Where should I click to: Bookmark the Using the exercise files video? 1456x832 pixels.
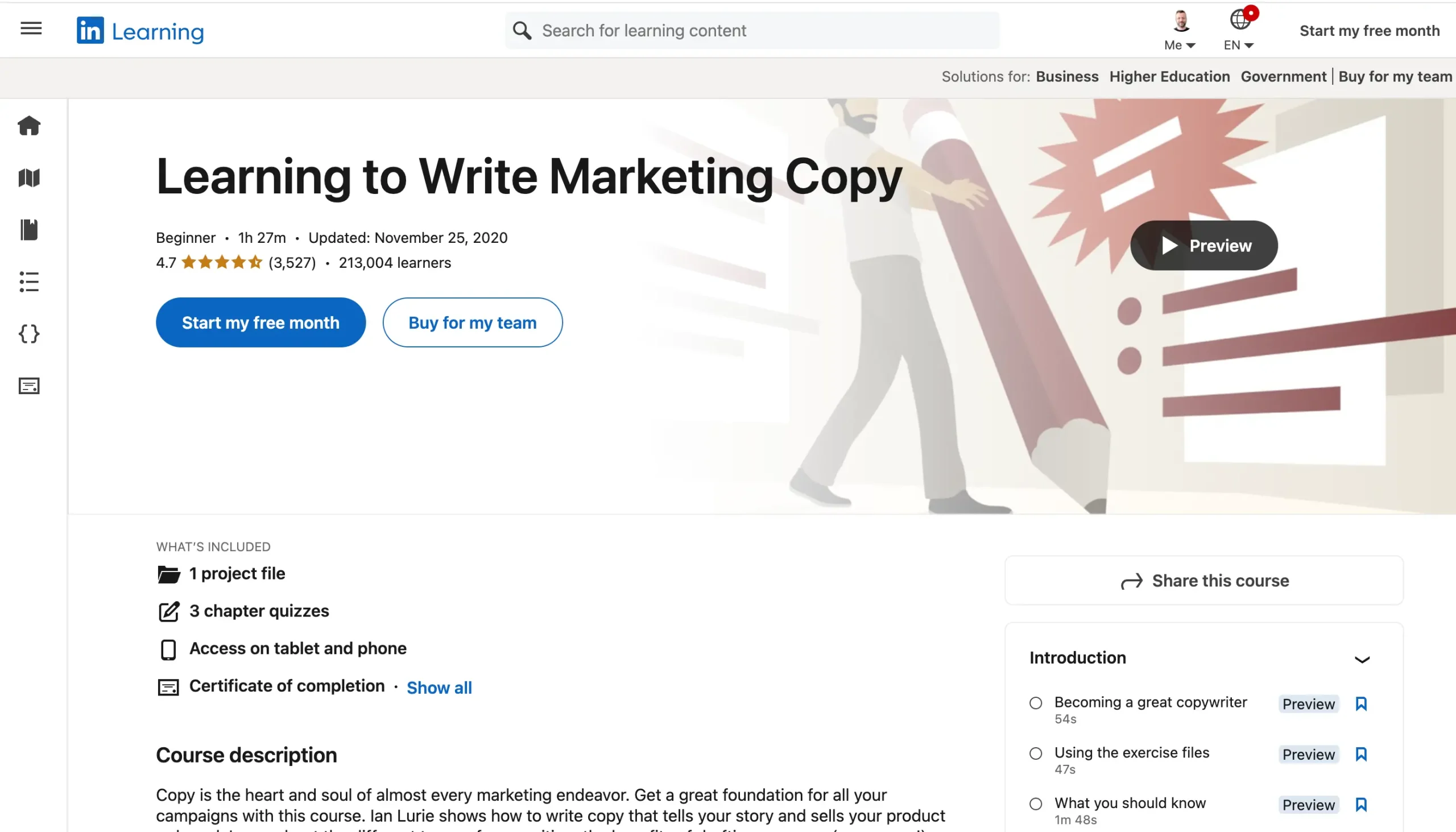(x=1361, y=754)
